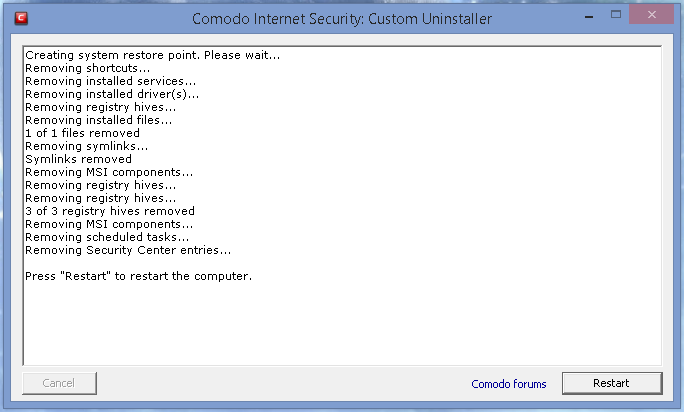Click the window title 'Comodo Internet Security: Custom Uninstaller'
The image size is (684, 412).
tap(342, 18)
